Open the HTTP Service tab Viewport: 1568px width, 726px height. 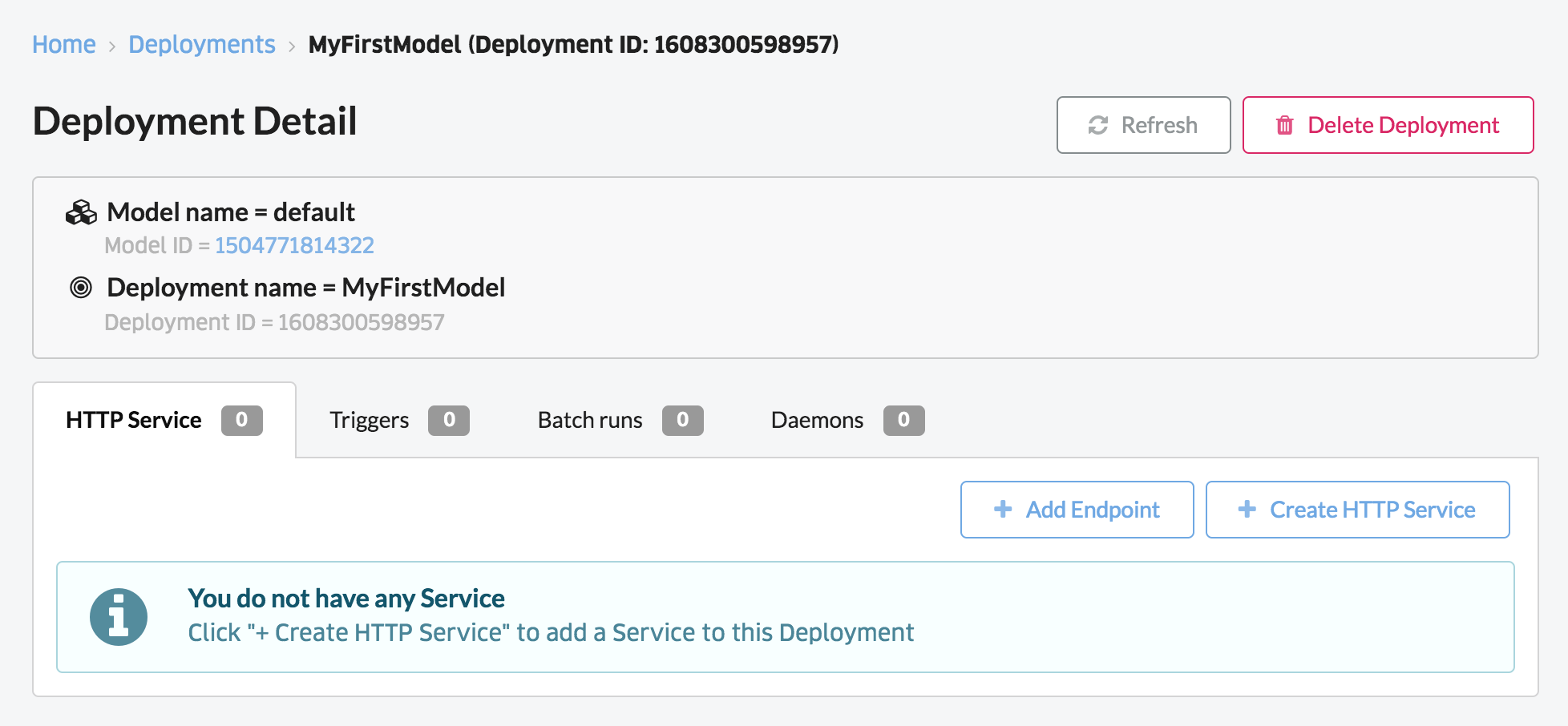click(134, 420)
